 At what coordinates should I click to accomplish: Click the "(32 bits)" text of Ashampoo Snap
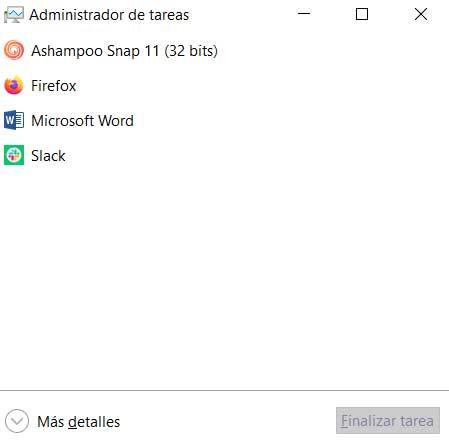[191, 51]
